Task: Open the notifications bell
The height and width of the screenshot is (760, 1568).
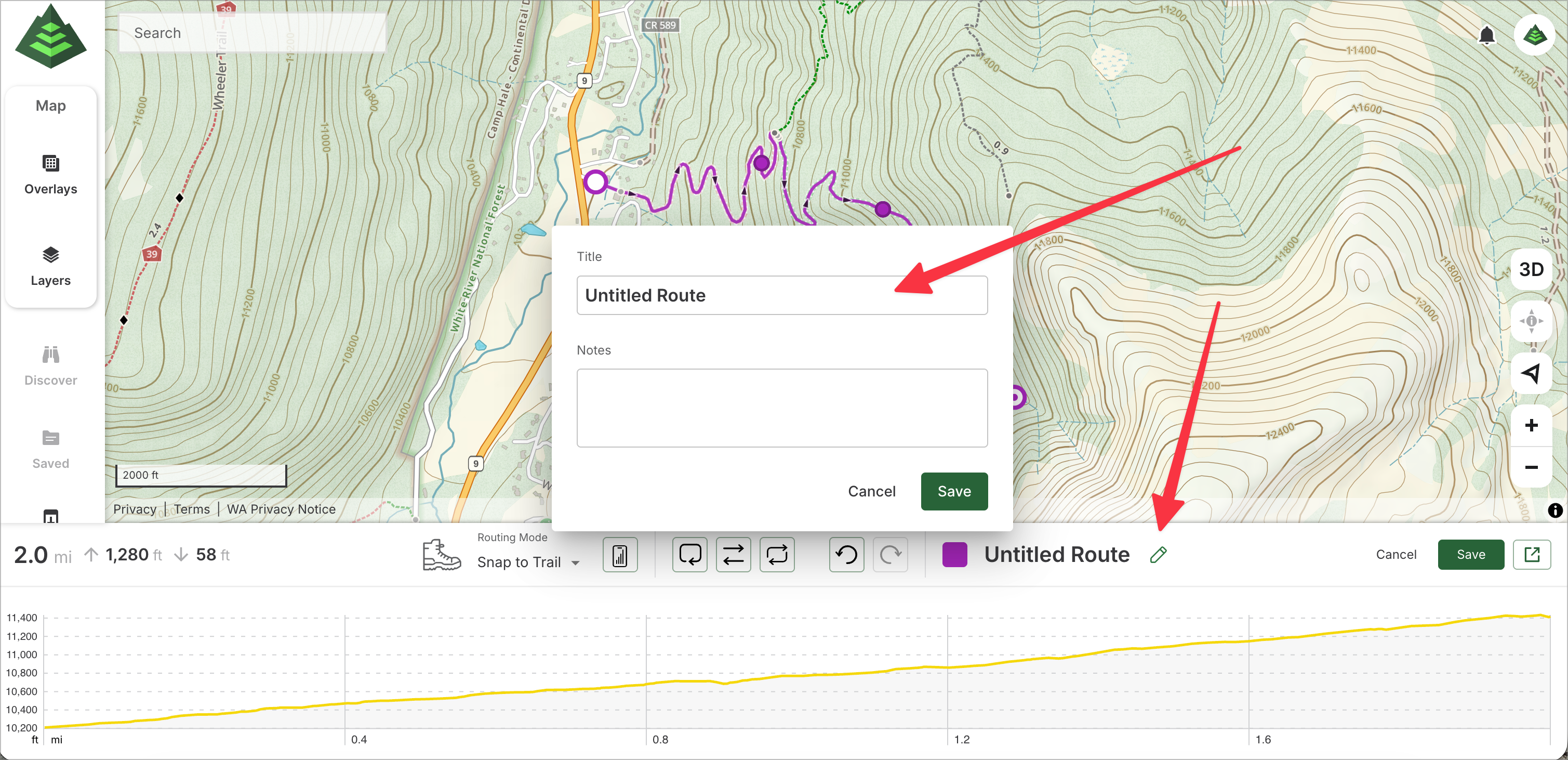Action: click(x=1486, y=35)
